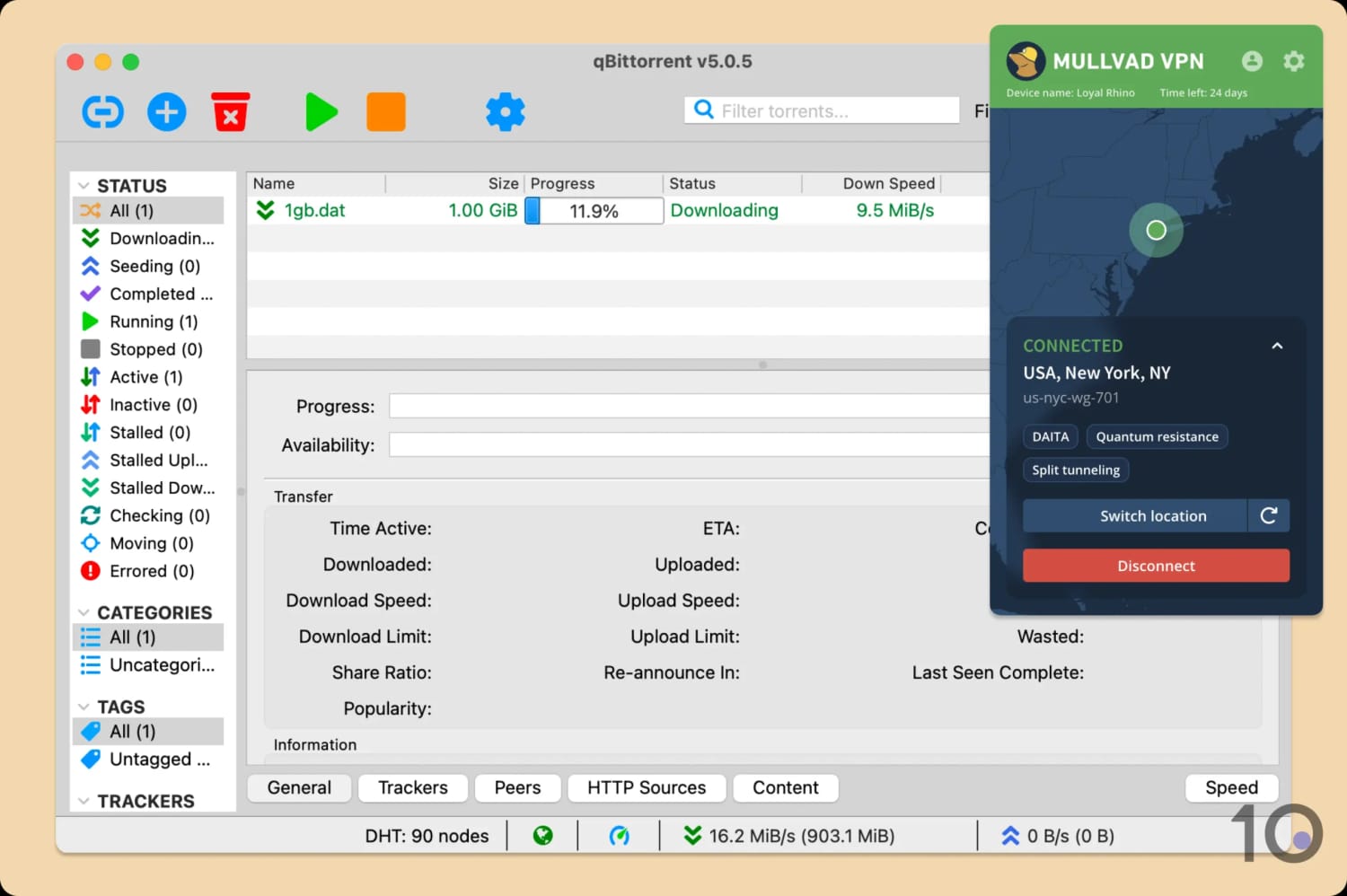The height and width of the screenshot is (896, 1347).
Task: Open Mullvad VPN settings gear
Action: (x=1294, y=61)
